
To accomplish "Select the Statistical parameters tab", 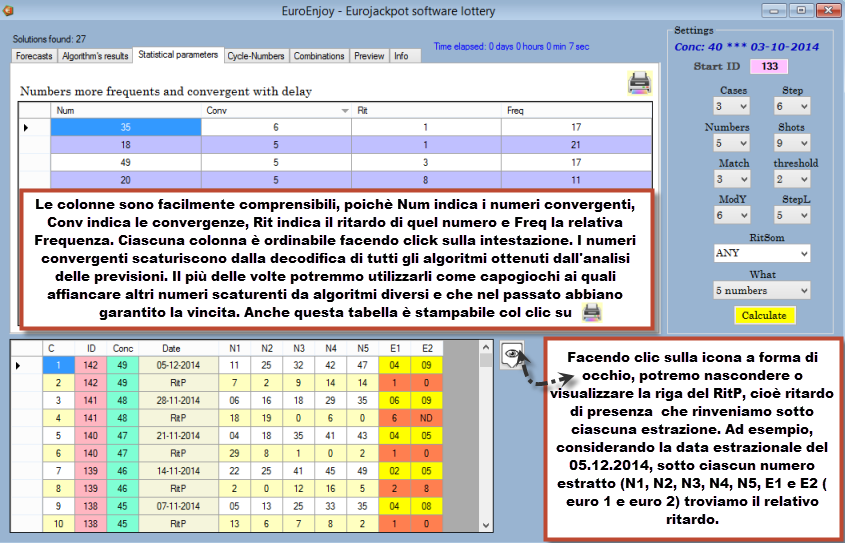I will pos(178,55).
